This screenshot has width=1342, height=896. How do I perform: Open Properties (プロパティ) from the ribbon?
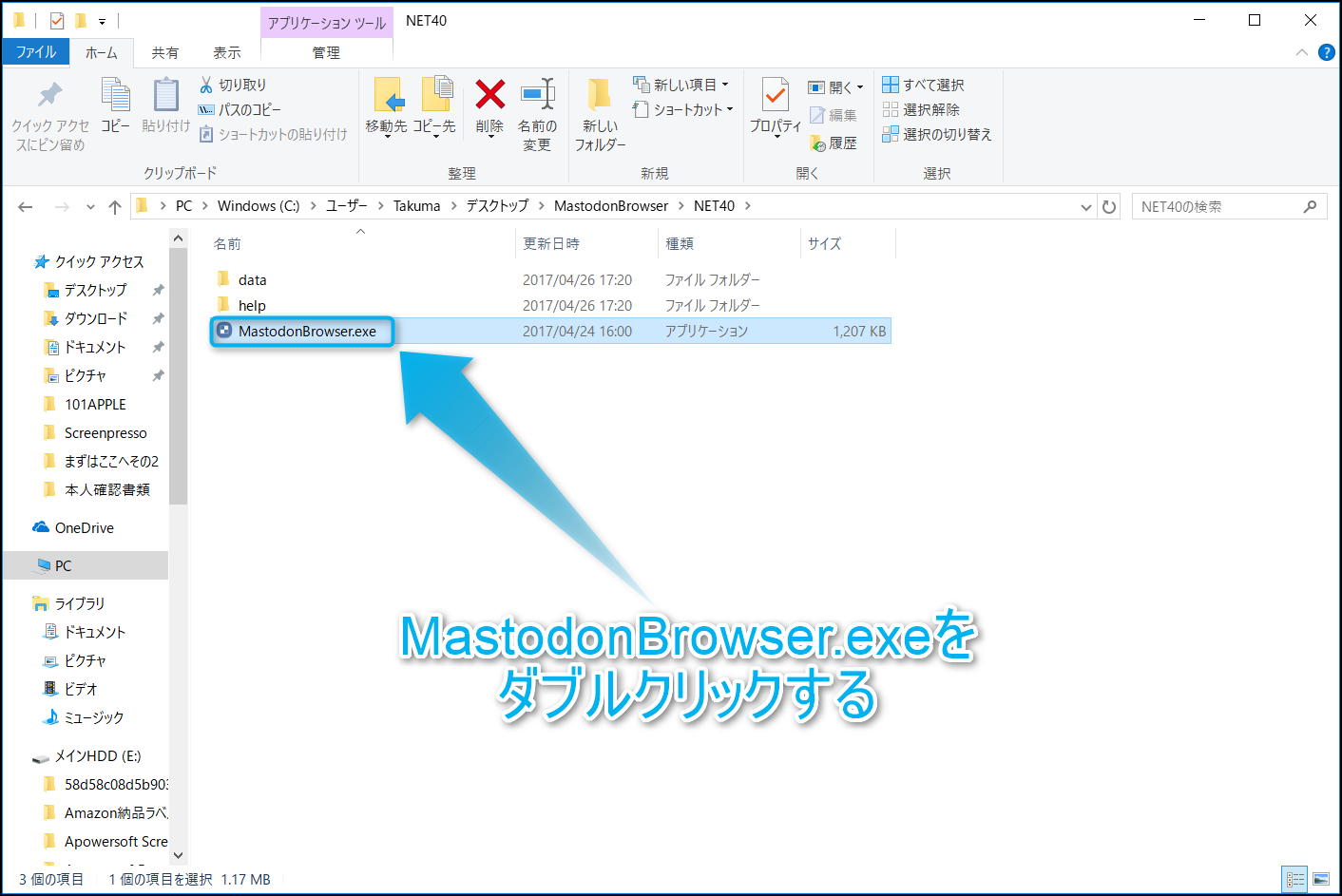coord(775,96)
